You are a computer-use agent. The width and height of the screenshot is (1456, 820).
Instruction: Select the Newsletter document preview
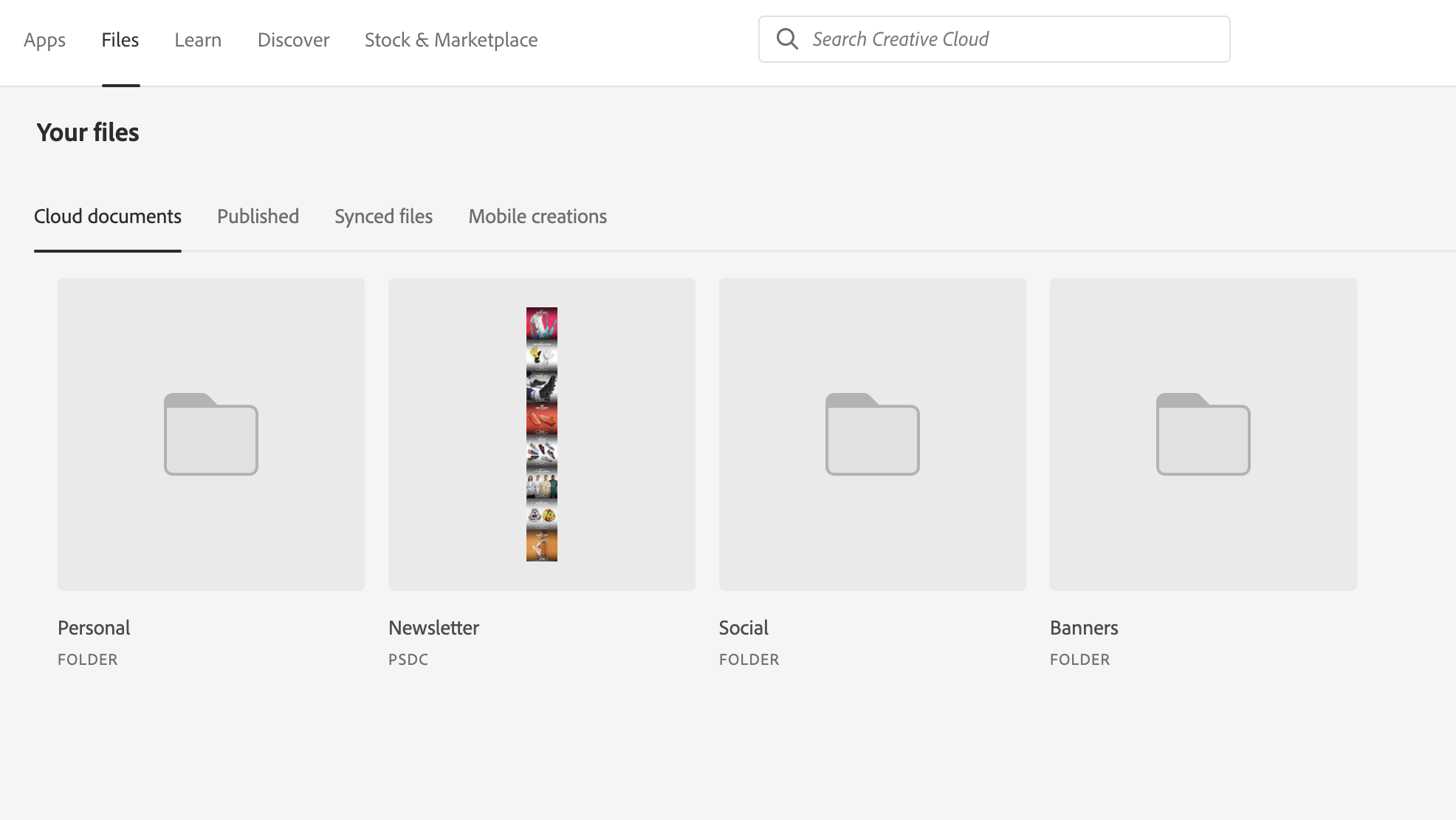(541, 434)
